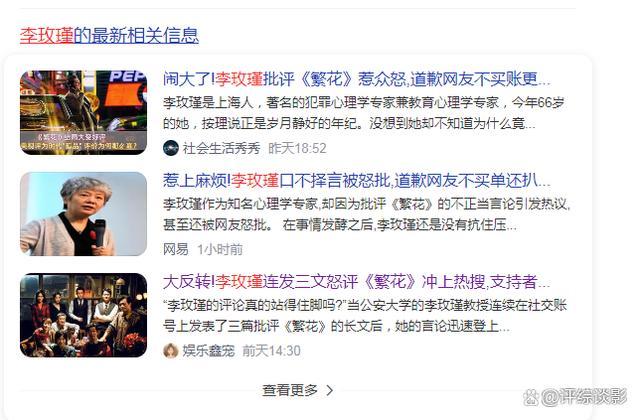Click the 社会生活秀秀 source avatar icon
The width and height of the screenshot is (640, 420).
point(171,148)
